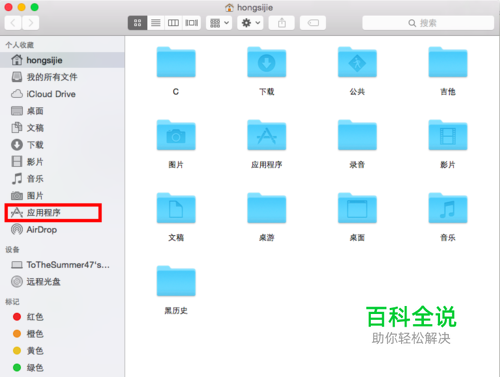Close the Finder window with red button
500x377 pixels.
pos(9,7)
